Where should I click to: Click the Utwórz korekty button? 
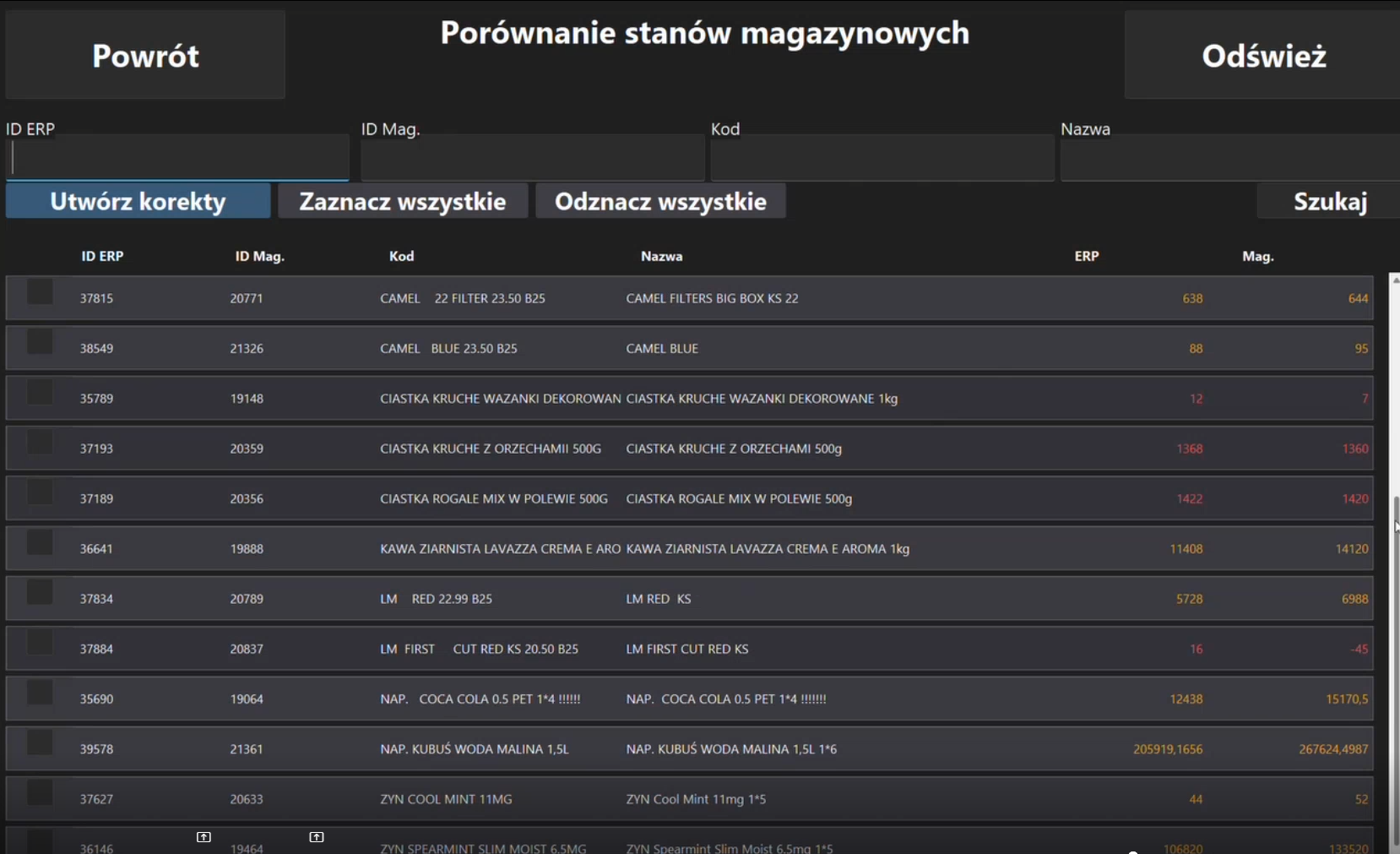(x=138, y=201)
